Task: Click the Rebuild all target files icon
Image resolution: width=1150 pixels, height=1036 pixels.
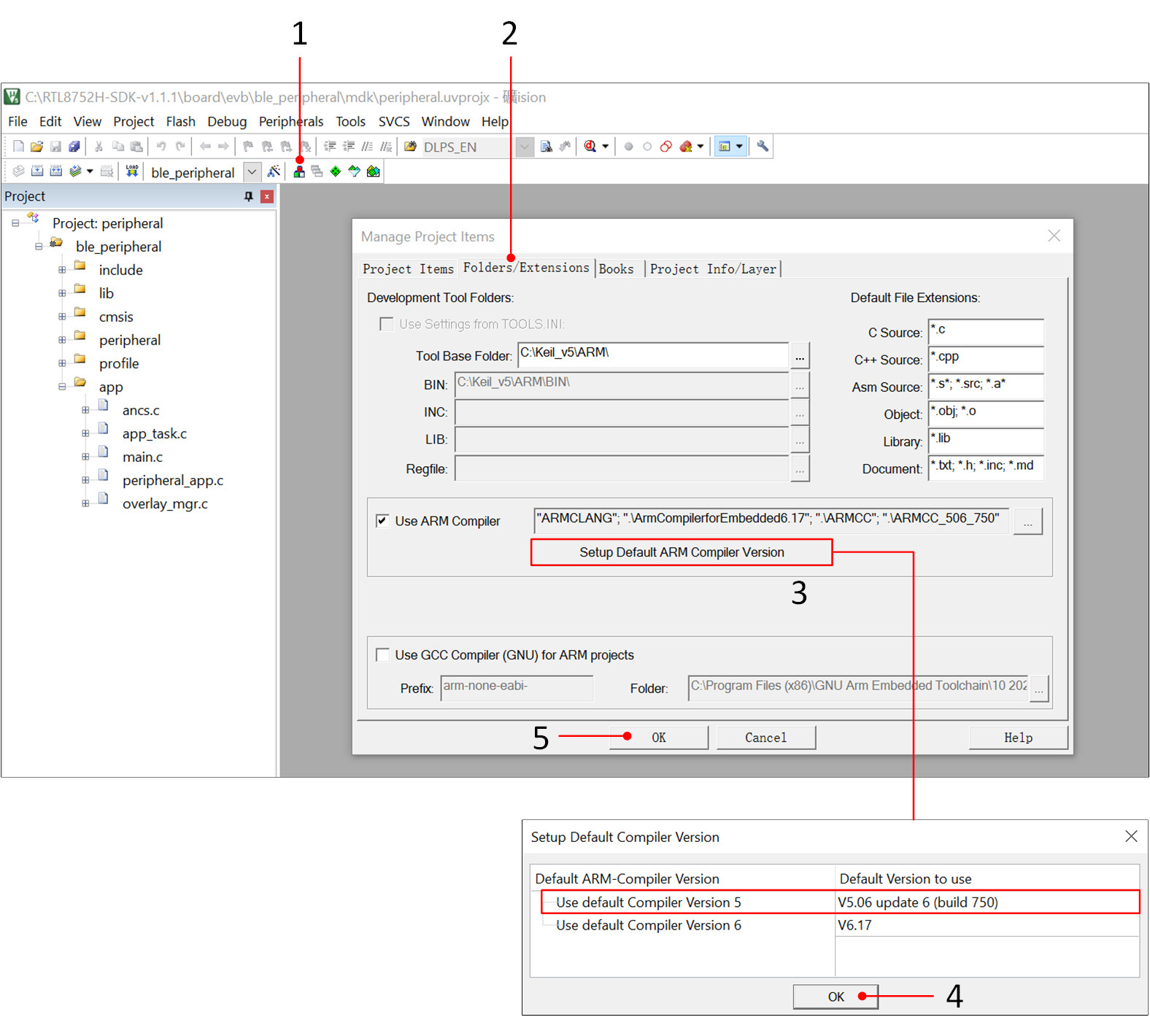Action: [56, 171]
